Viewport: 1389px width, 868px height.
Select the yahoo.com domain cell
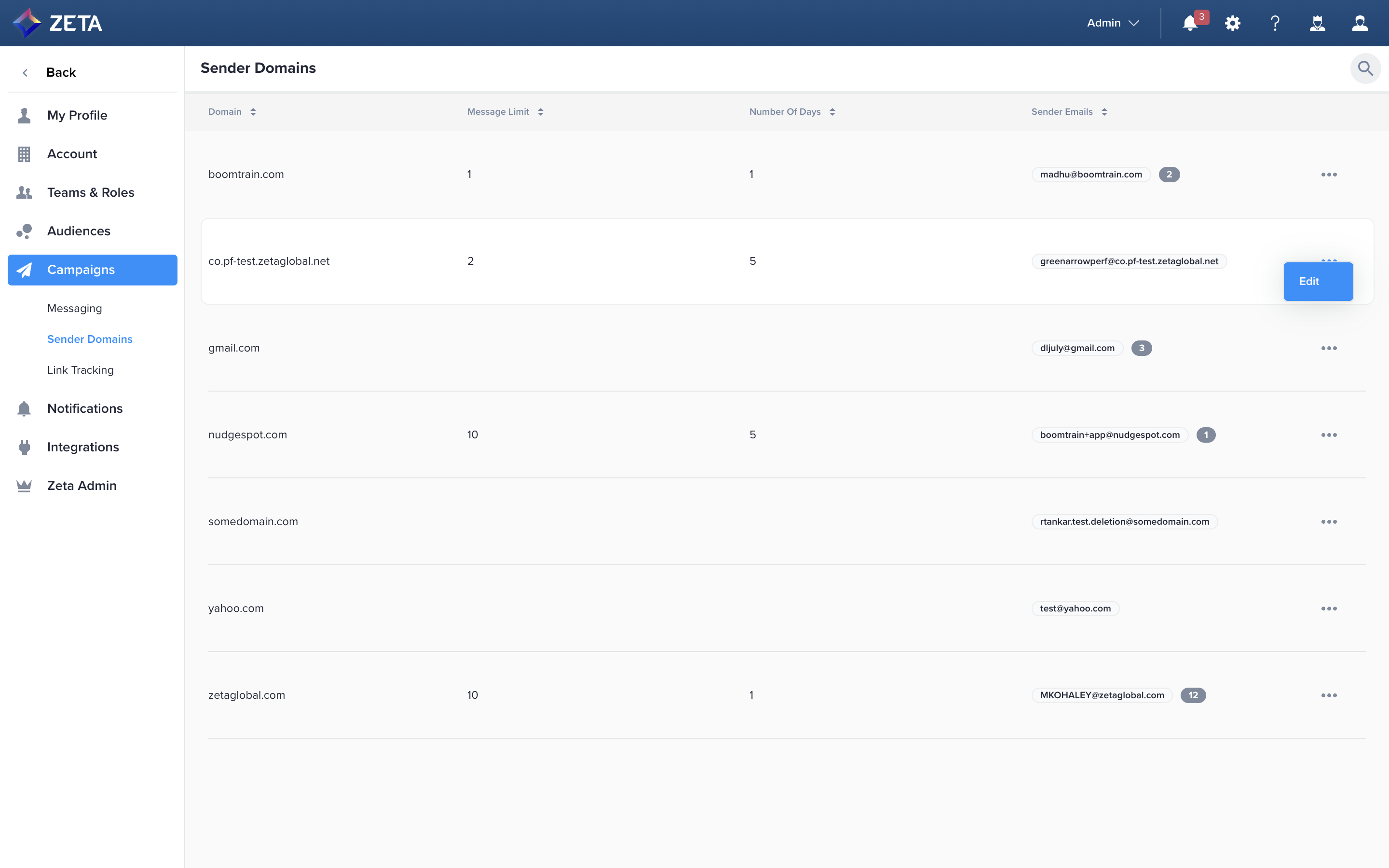click(x=236, y=608)
